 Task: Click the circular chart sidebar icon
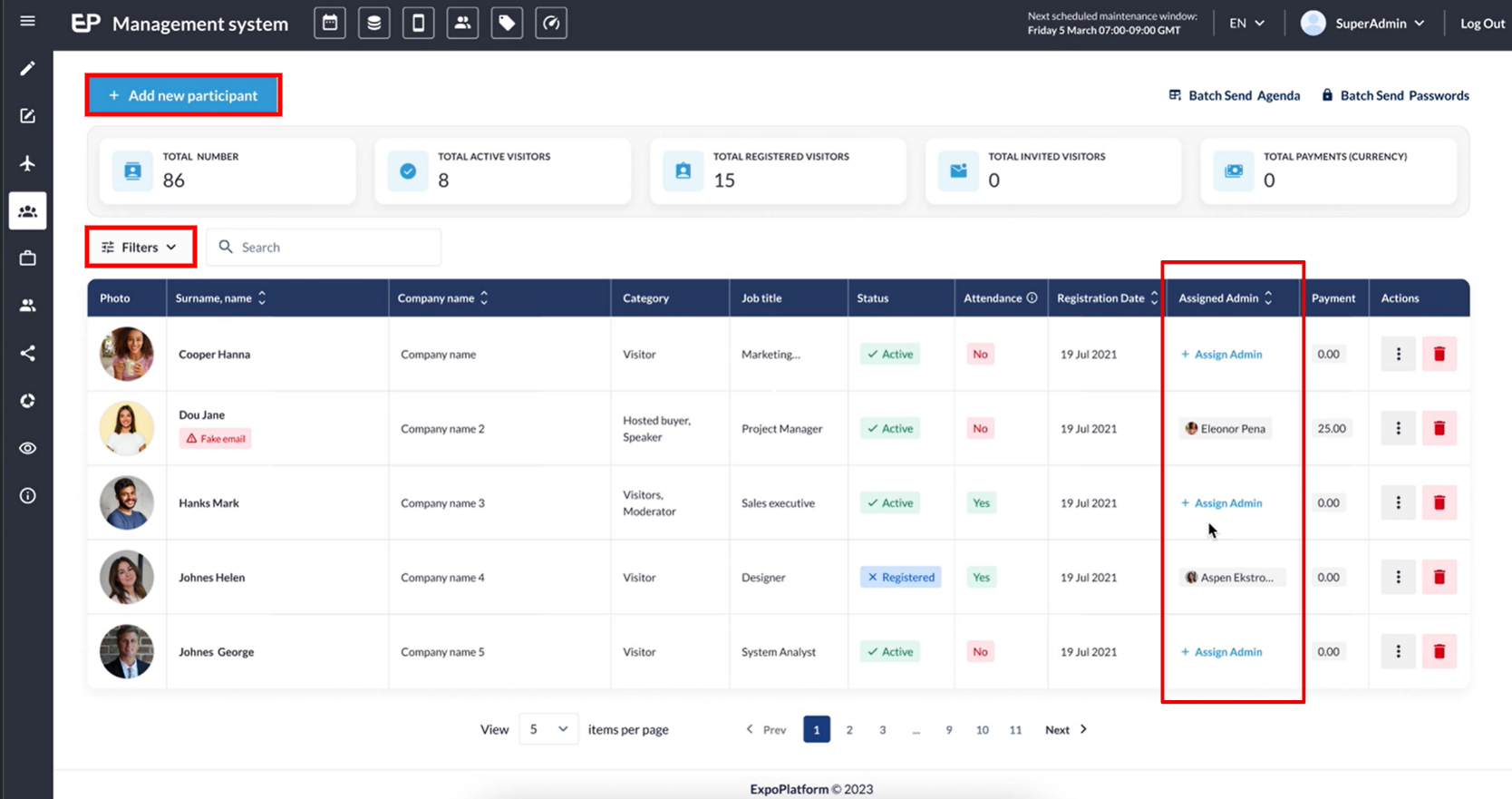[27, 401]
